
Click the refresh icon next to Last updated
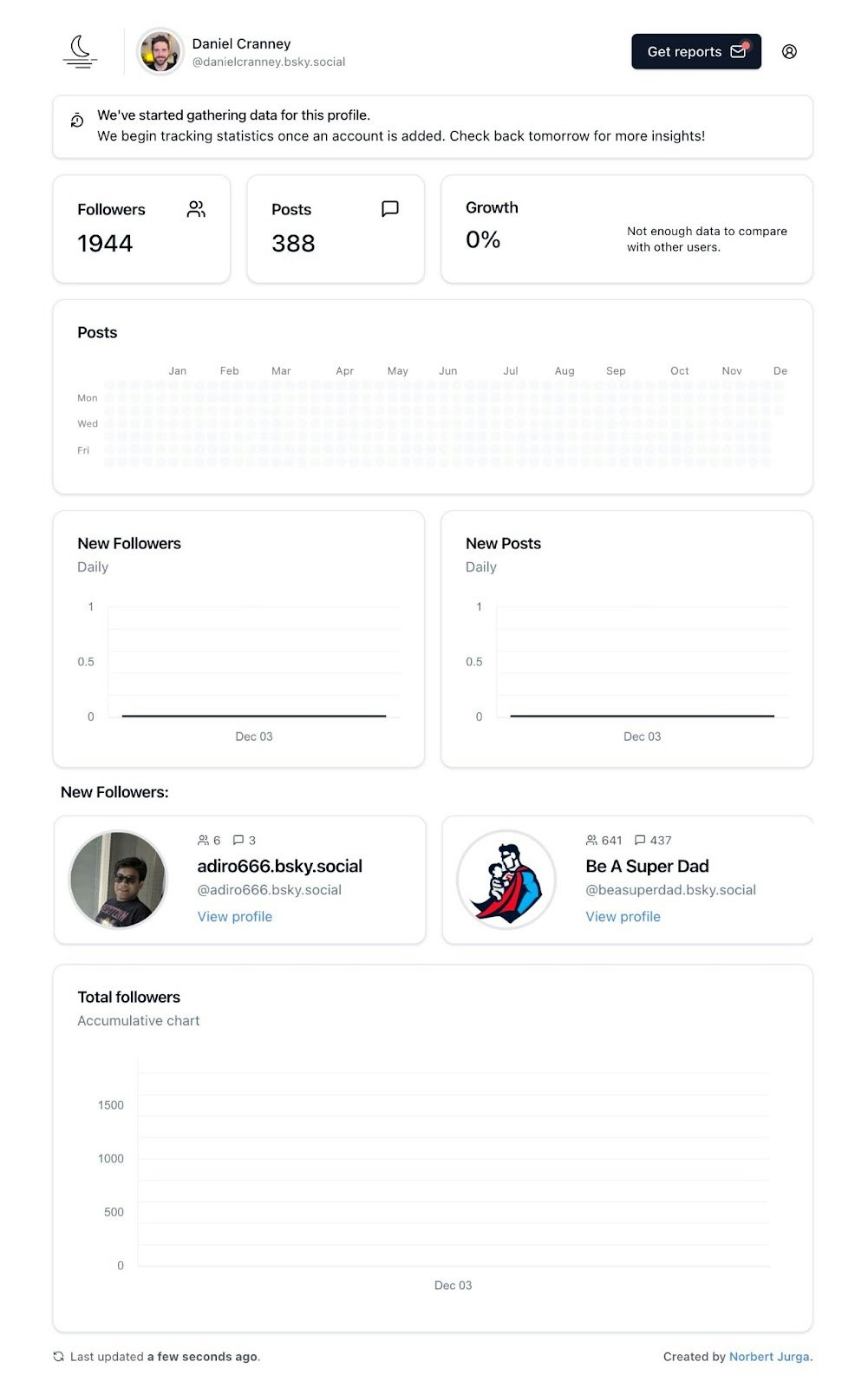tap(59, 1356)
